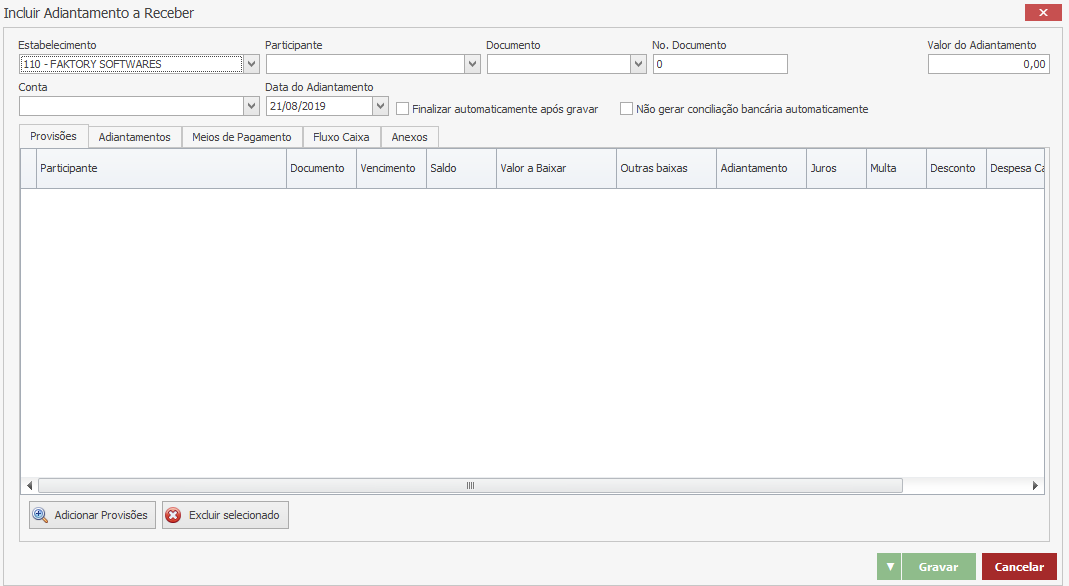Viewport: 1069px width, 586px height.
Task: Open the green arrow beside Gravar
Action: [890, 567]
